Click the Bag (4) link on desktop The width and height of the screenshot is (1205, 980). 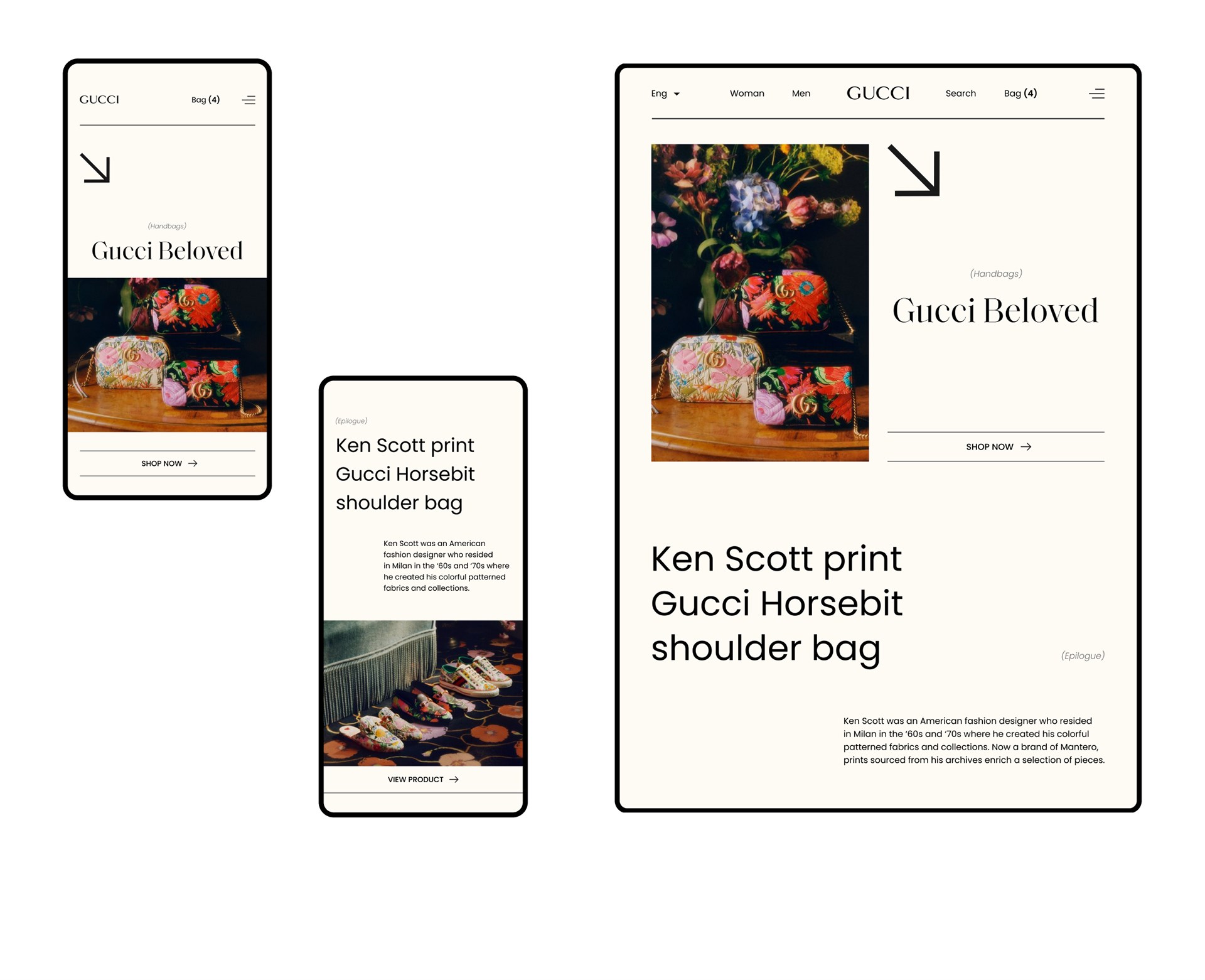pos(1022,93)
